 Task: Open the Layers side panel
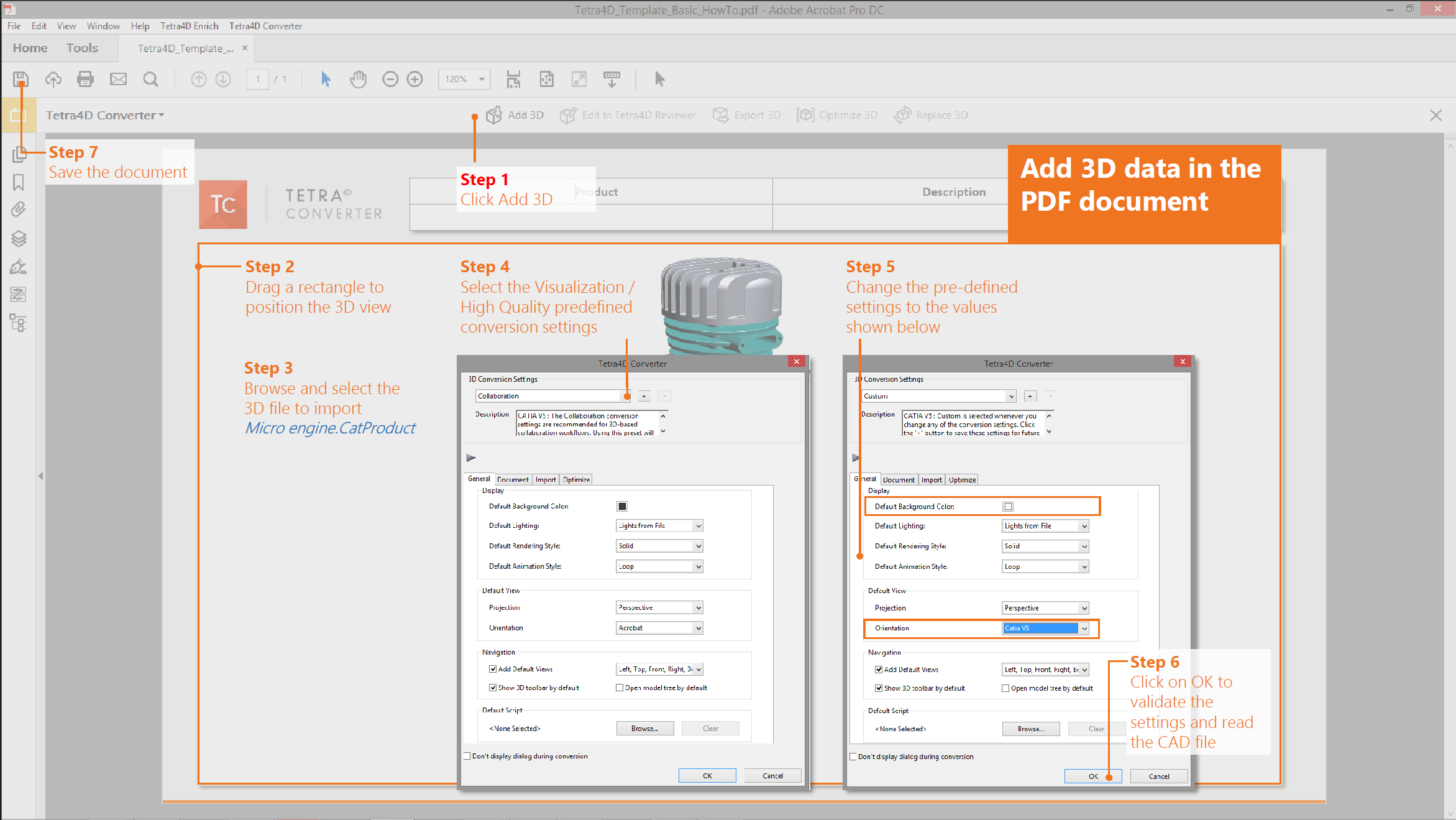(19, 238)
